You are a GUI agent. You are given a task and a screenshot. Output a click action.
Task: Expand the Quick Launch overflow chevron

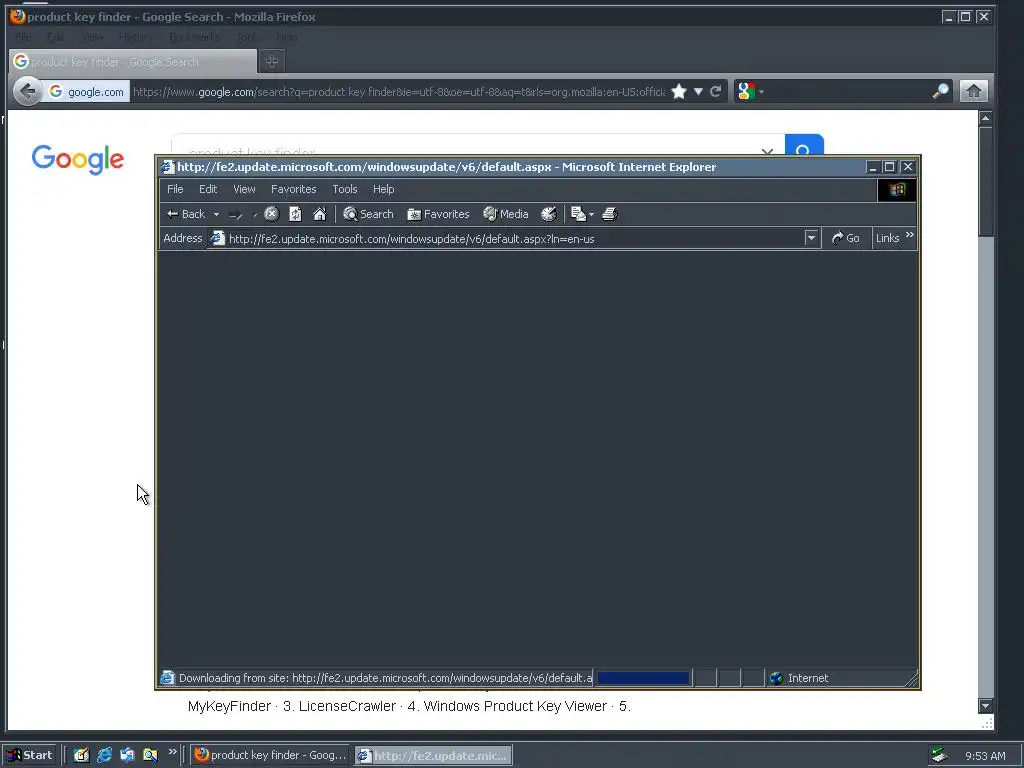(x=172, y=751)
